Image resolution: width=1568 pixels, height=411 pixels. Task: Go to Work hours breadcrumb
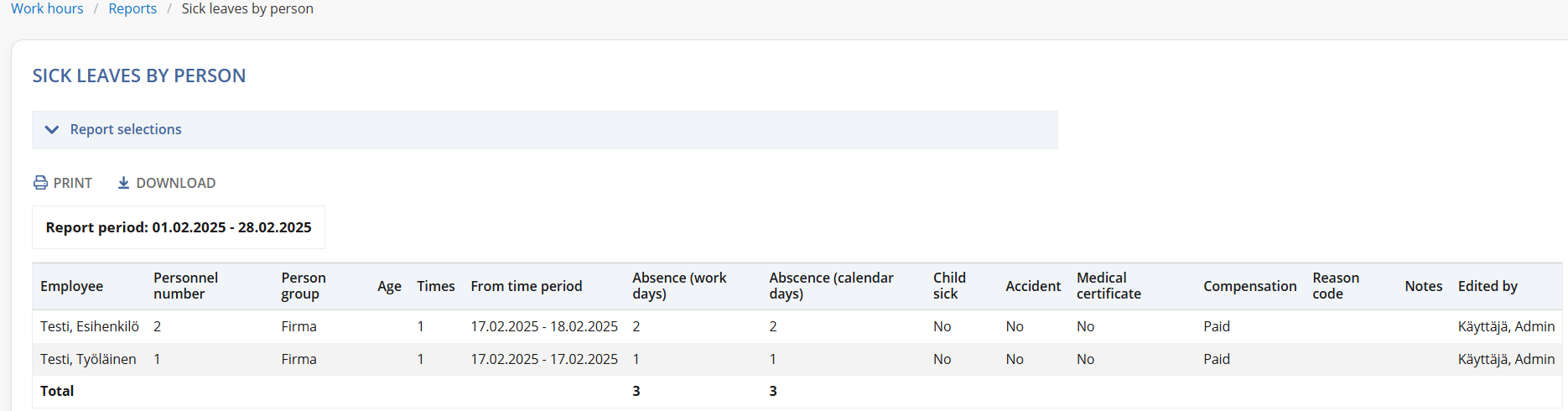click(x=47, y=8)
